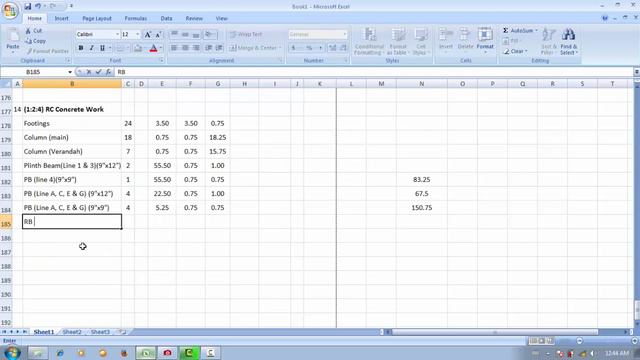Copy the selected cell content
Viewport: 640px width, 360px height.
[36, 41]
